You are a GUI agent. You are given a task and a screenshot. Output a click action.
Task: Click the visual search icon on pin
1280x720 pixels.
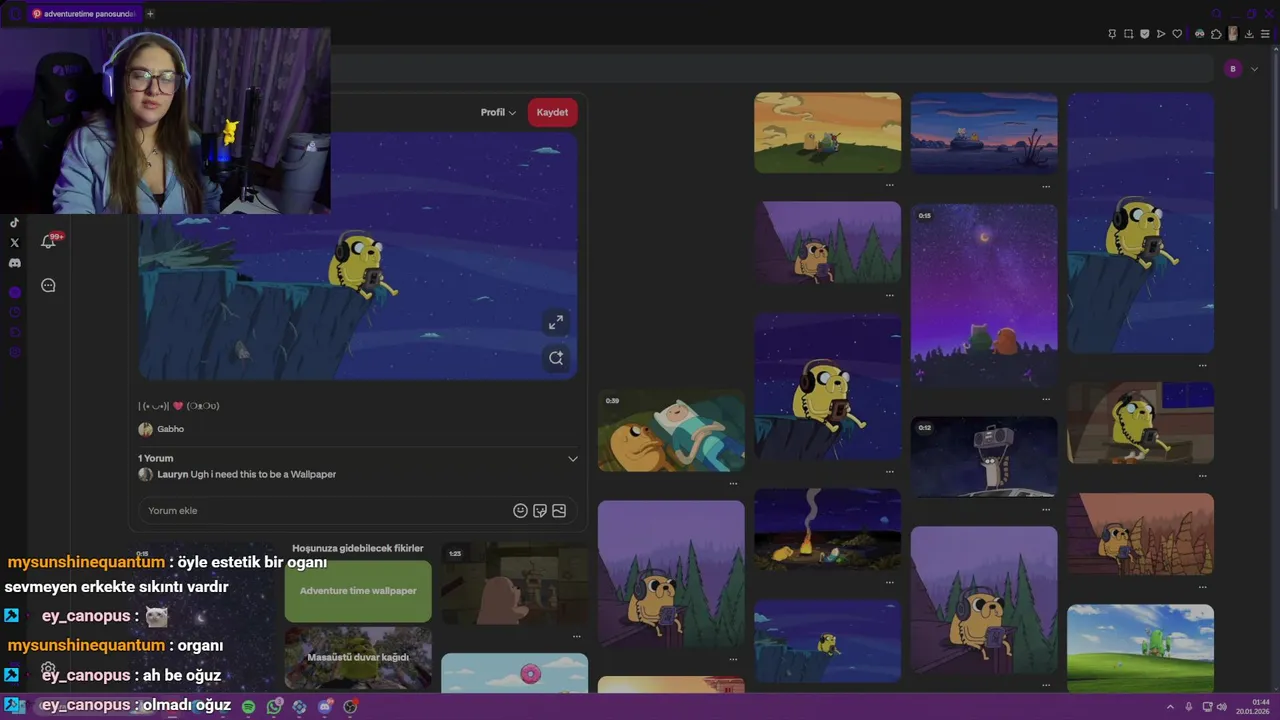point(556,357)
